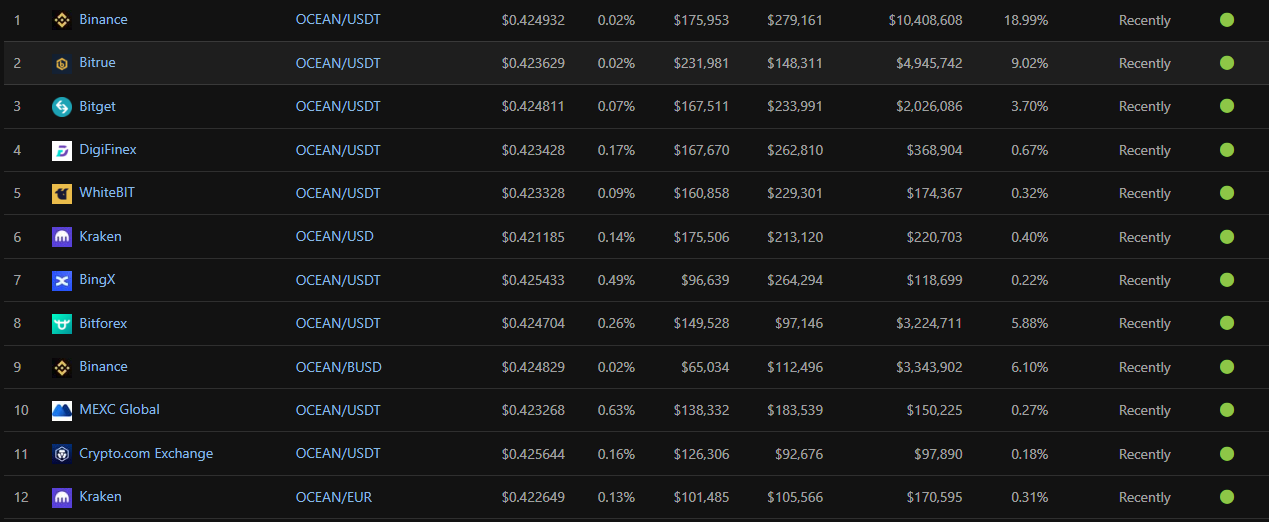Viewport: 1269px width, 522px height.
Task: Open the OCEAN/BUSD trading pair link
Action: [338, 367]
